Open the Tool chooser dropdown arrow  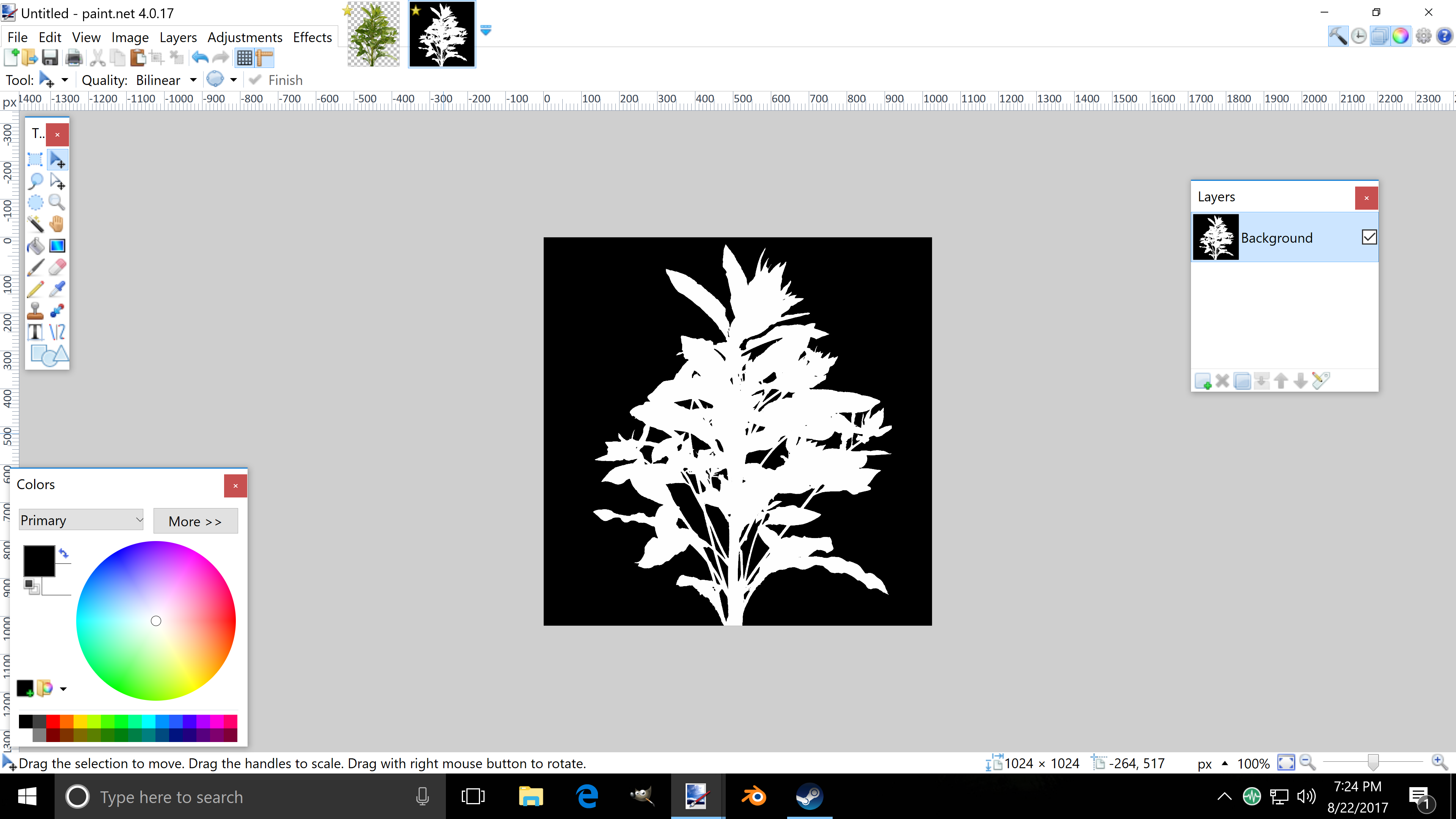pos(64,80)
